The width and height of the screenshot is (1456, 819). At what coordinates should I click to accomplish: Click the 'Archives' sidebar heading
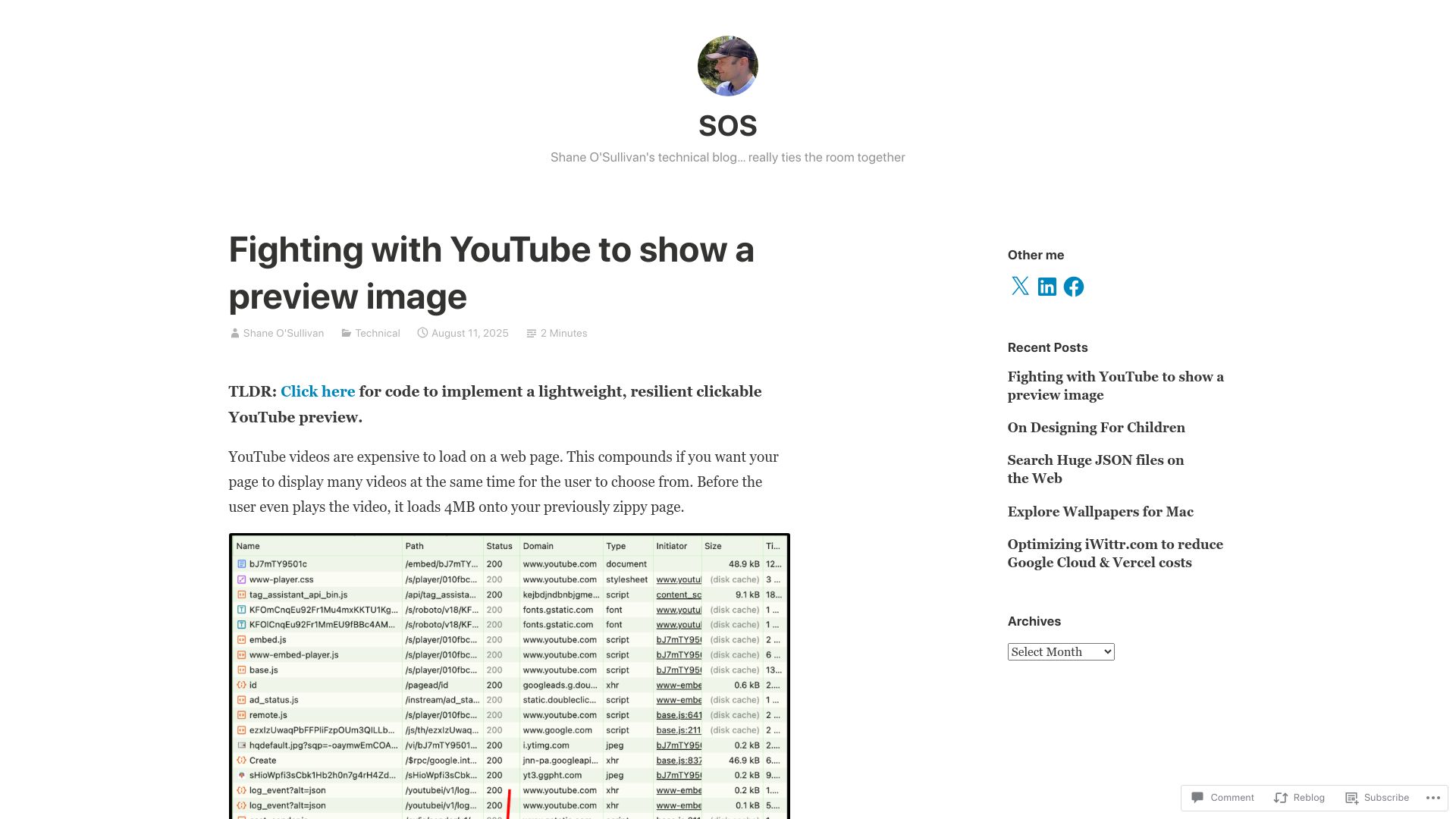tap(1034, 621)
